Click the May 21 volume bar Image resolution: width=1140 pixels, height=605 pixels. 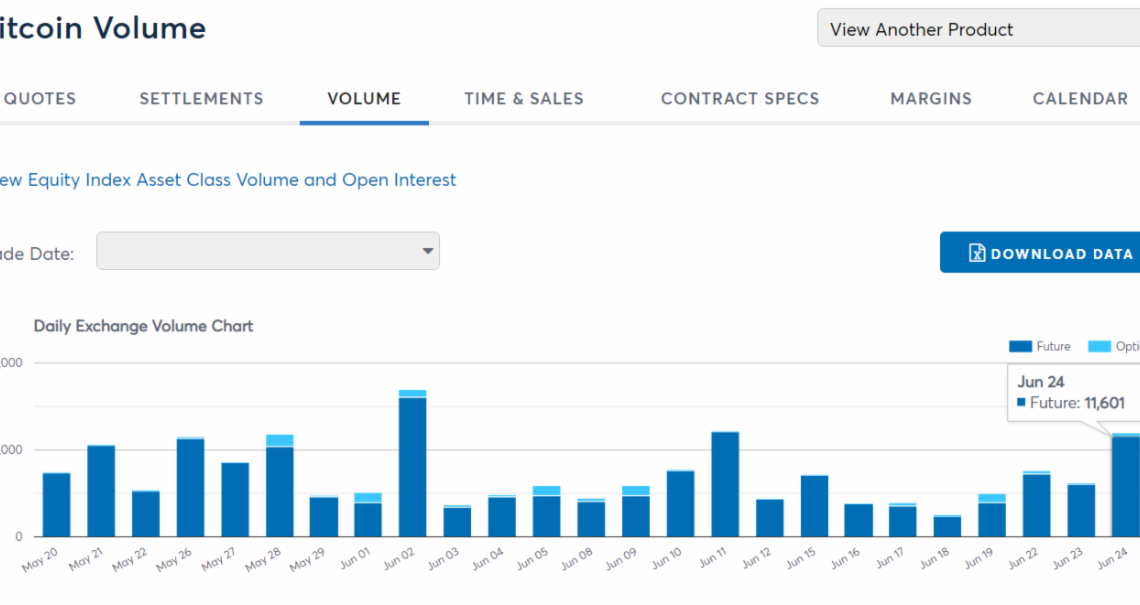click(x=101, y=490)
